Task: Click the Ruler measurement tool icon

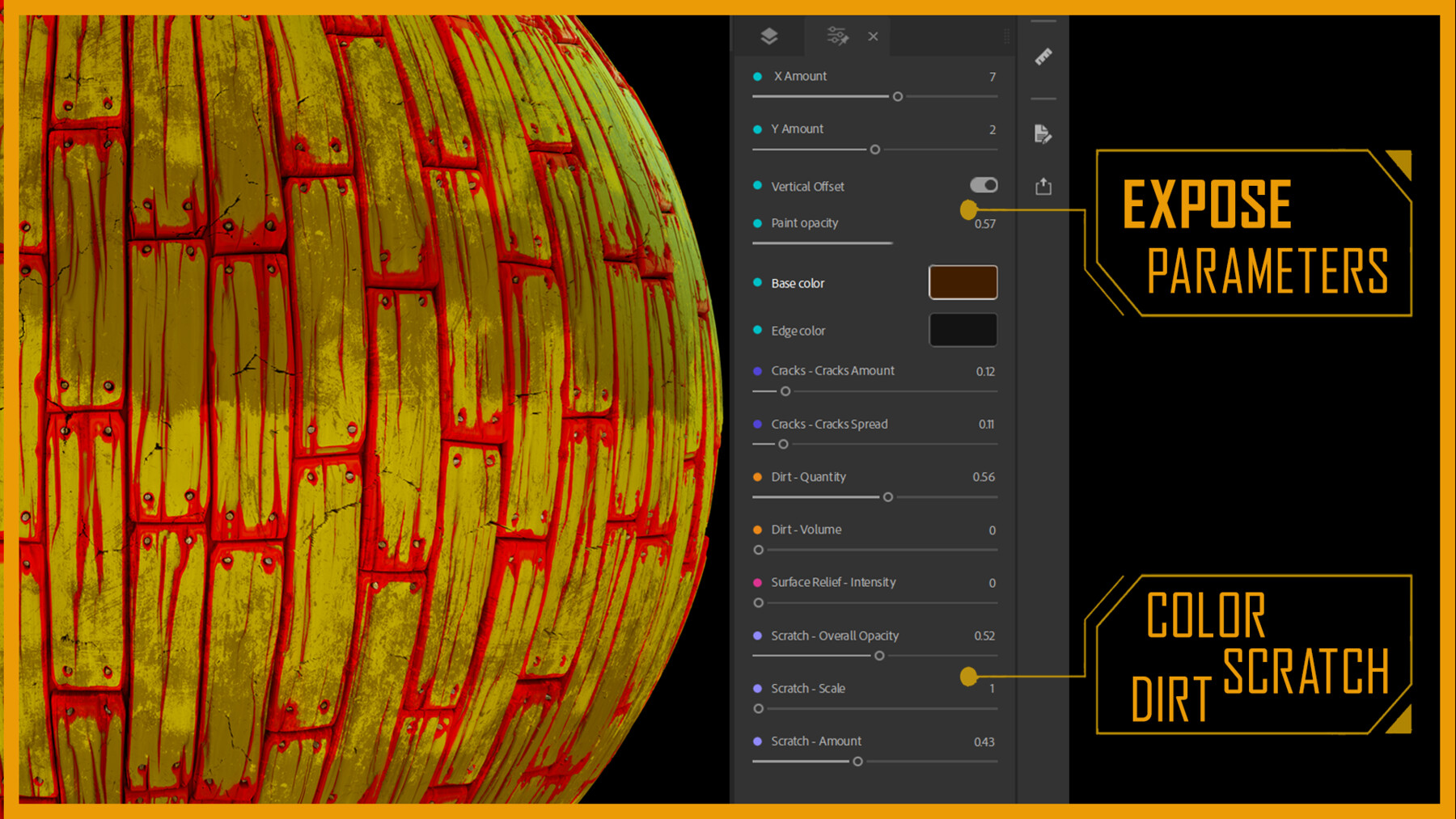Action: (1043, 57)
